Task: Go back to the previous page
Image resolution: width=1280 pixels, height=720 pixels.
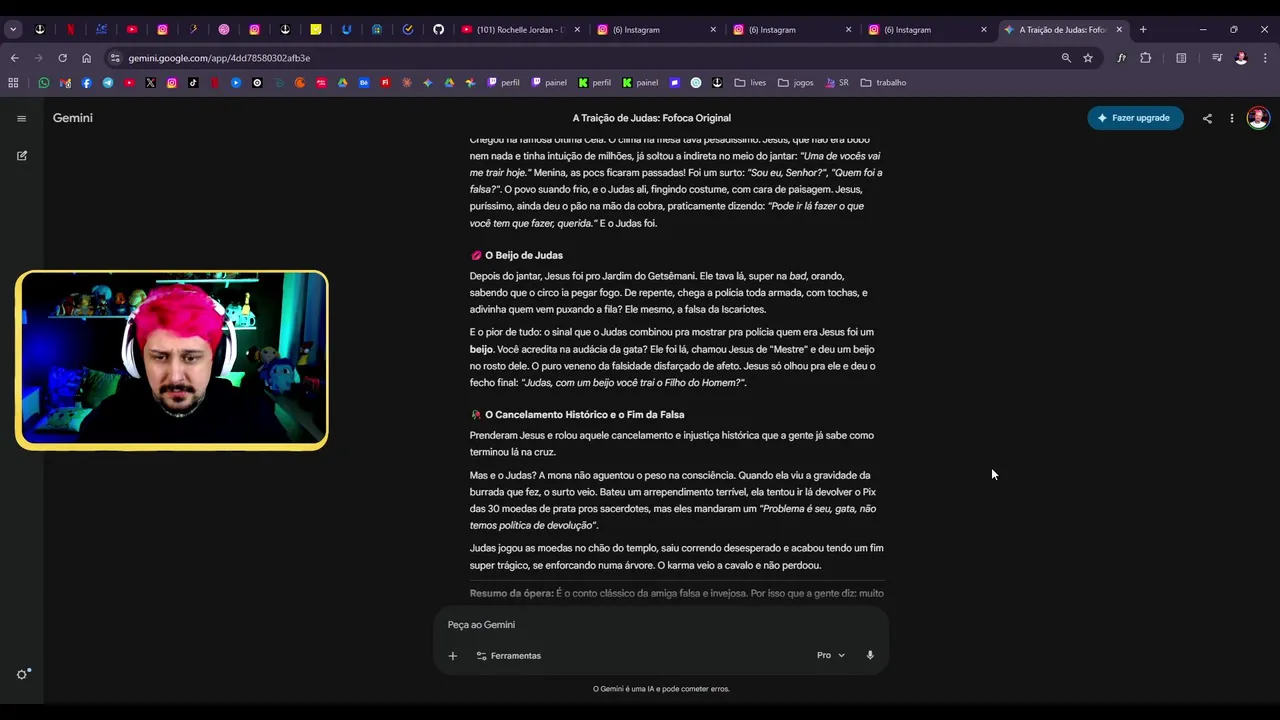Action: coord(14,58)
